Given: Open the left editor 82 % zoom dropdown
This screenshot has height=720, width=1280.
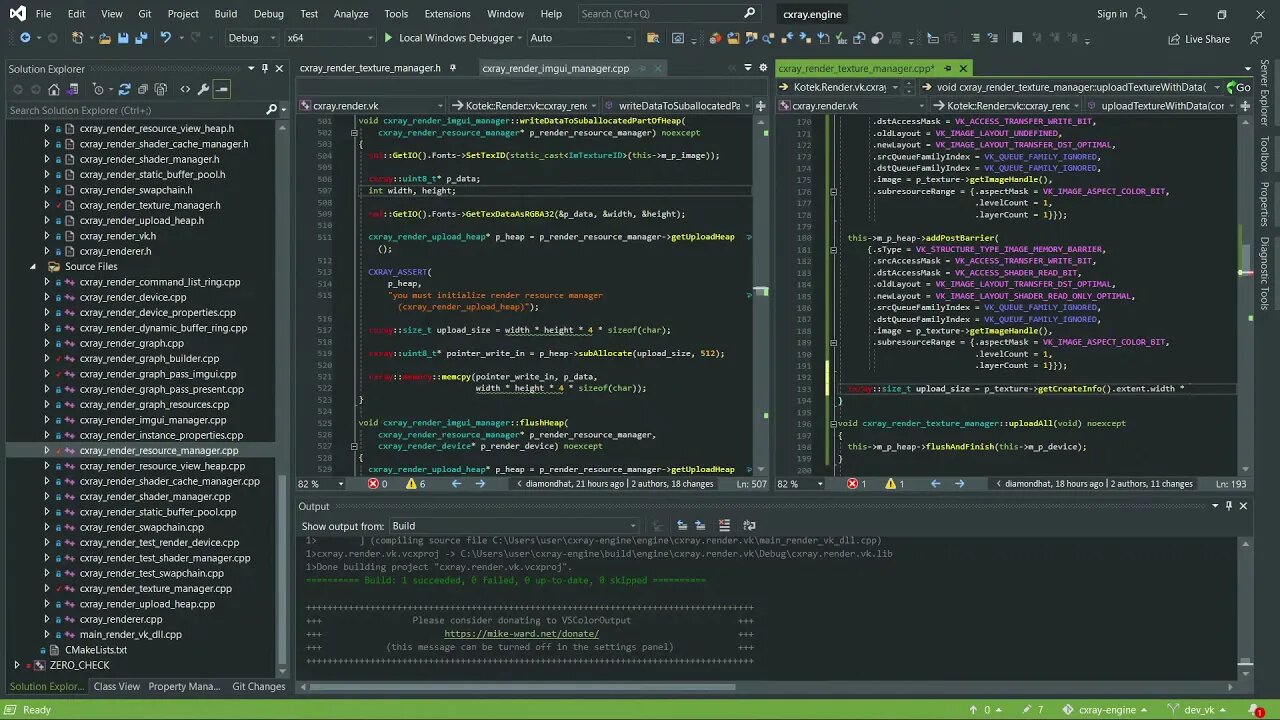Looking at the screenshot, I should coord(322,484).
